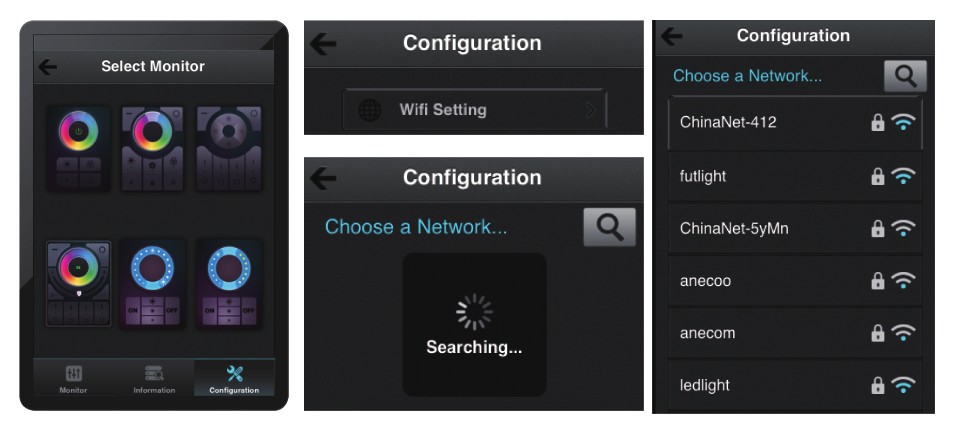Tap back arrow on Select Monitor screen

click(x=47, y=67)
